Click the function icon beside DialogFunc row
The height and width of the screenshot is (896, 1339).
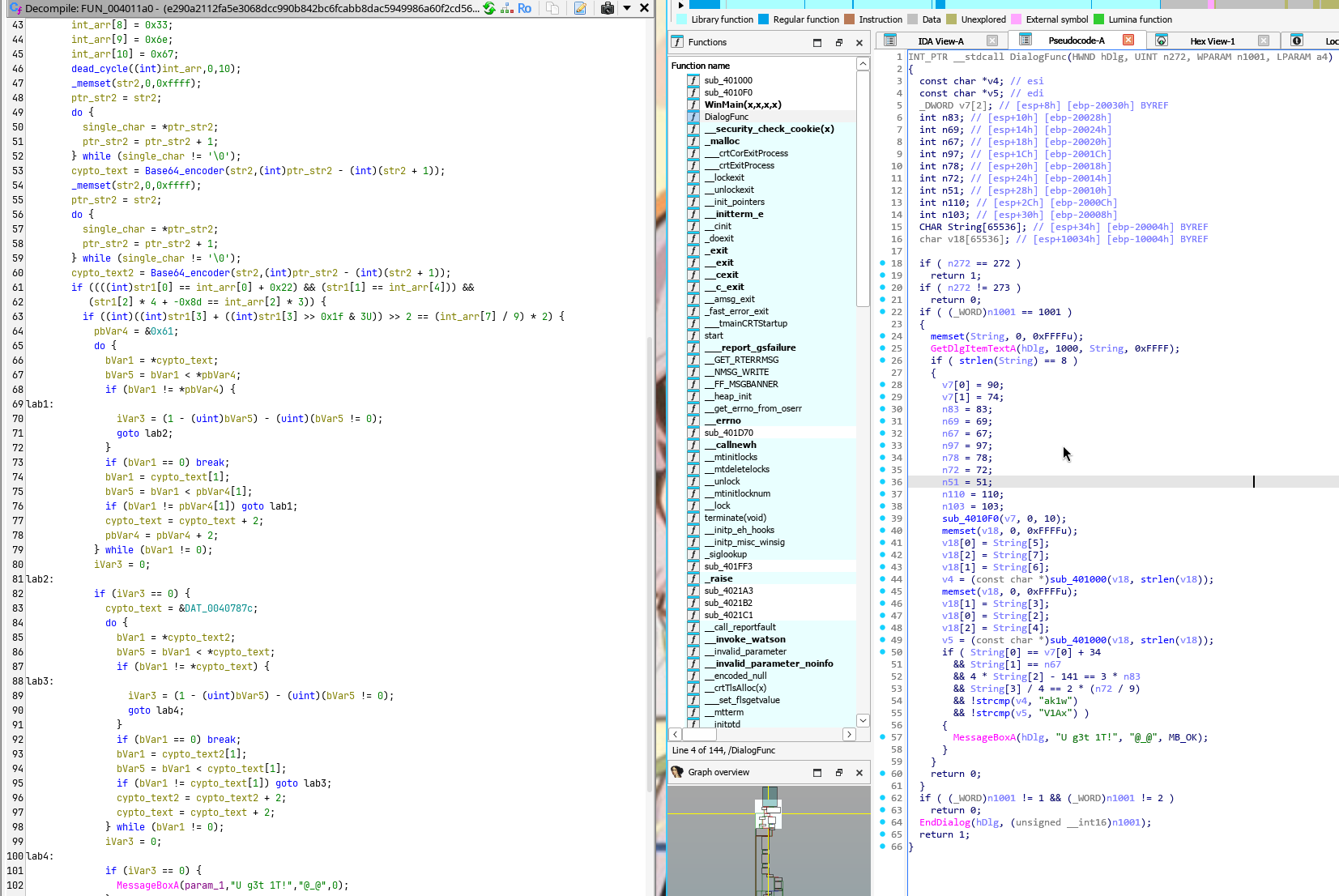693,117
